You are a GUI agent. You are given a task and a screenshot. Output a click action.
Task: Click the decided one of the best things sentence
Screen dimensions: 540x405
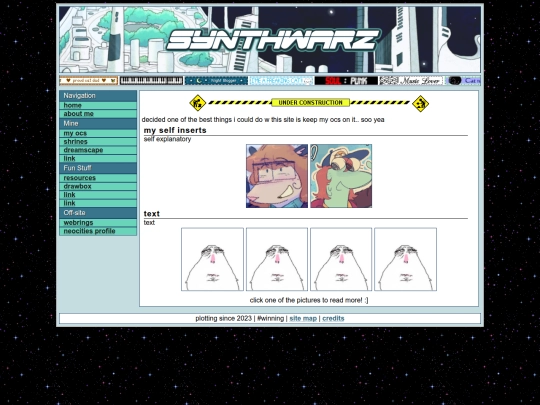pos(263,120)
